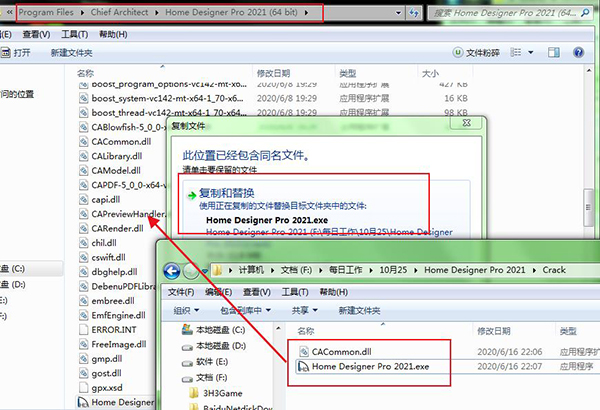Open 包含到库中 dropdown

(245, 310)
